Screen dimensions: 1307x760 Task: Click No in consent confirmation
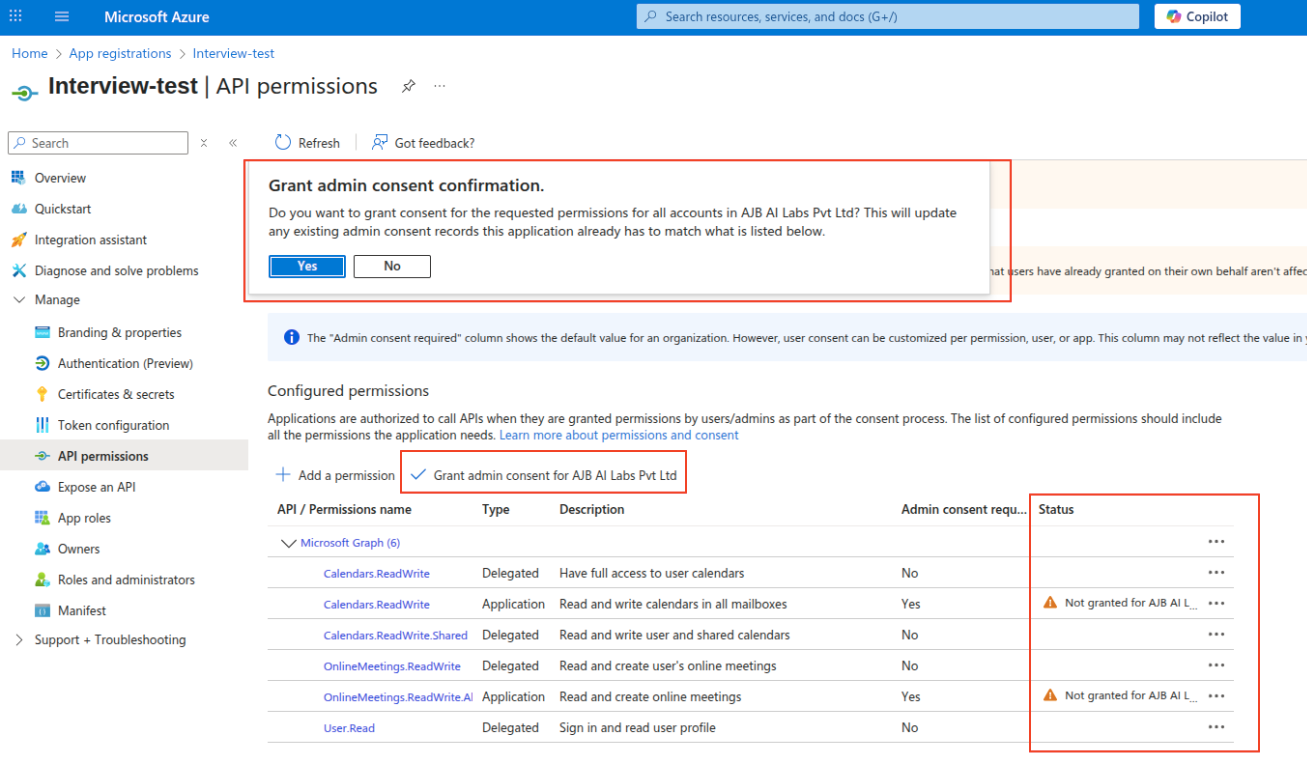392,266
